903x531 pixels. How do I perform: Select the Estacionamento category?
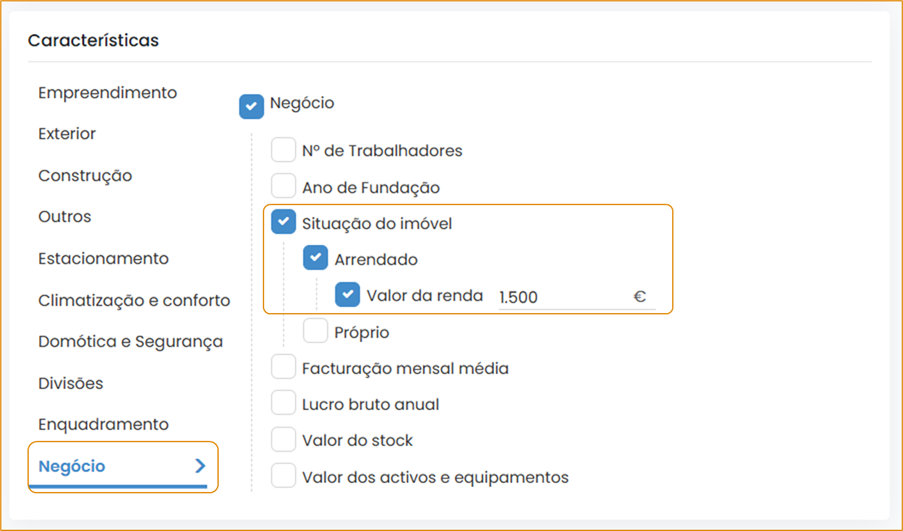point(103,259)
